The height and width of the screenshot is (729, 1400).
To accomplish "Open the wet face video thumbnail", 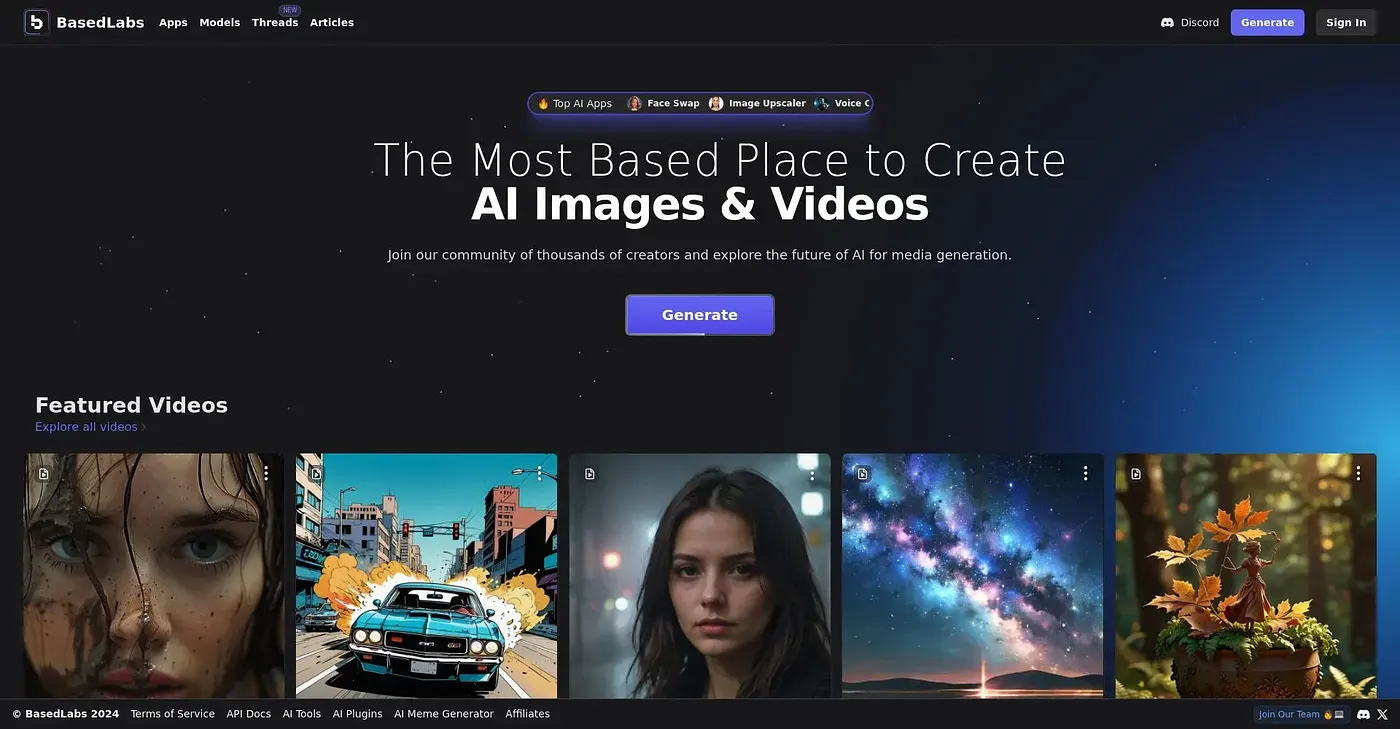I will click(154, 576).
